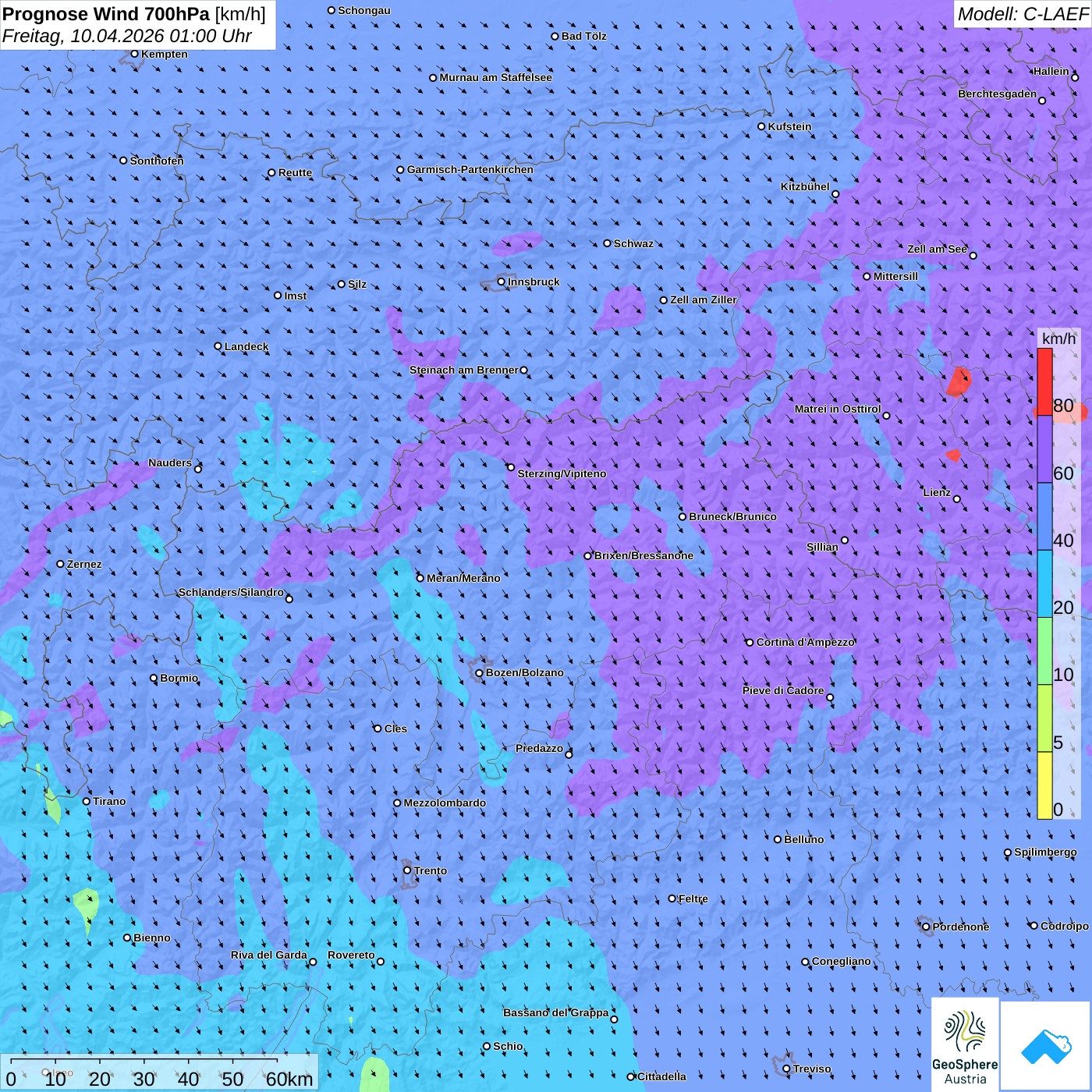Click the Riva del Garda label

click(x=269, y=955)
